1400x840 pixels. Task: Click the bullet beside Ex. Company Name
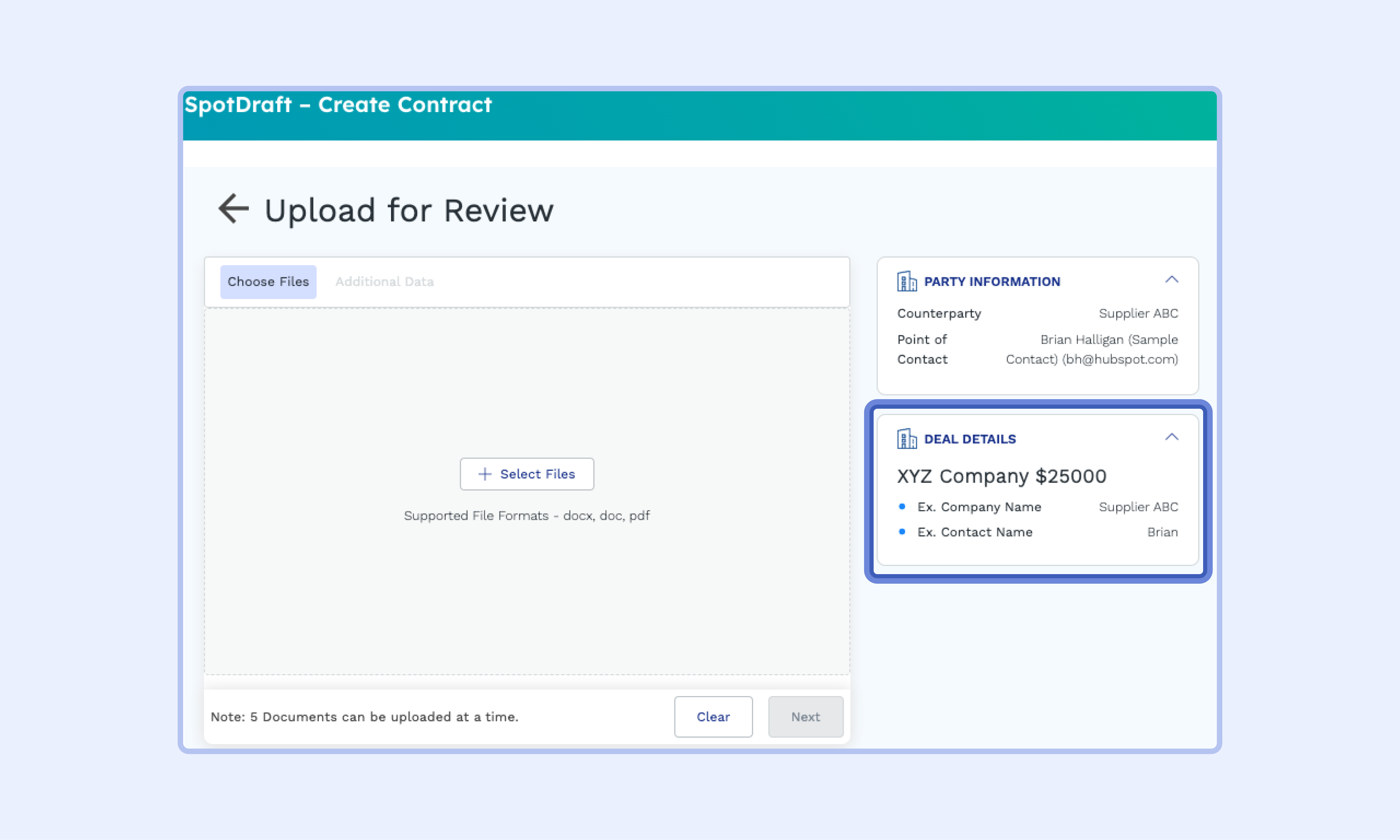tap(902, 506)
